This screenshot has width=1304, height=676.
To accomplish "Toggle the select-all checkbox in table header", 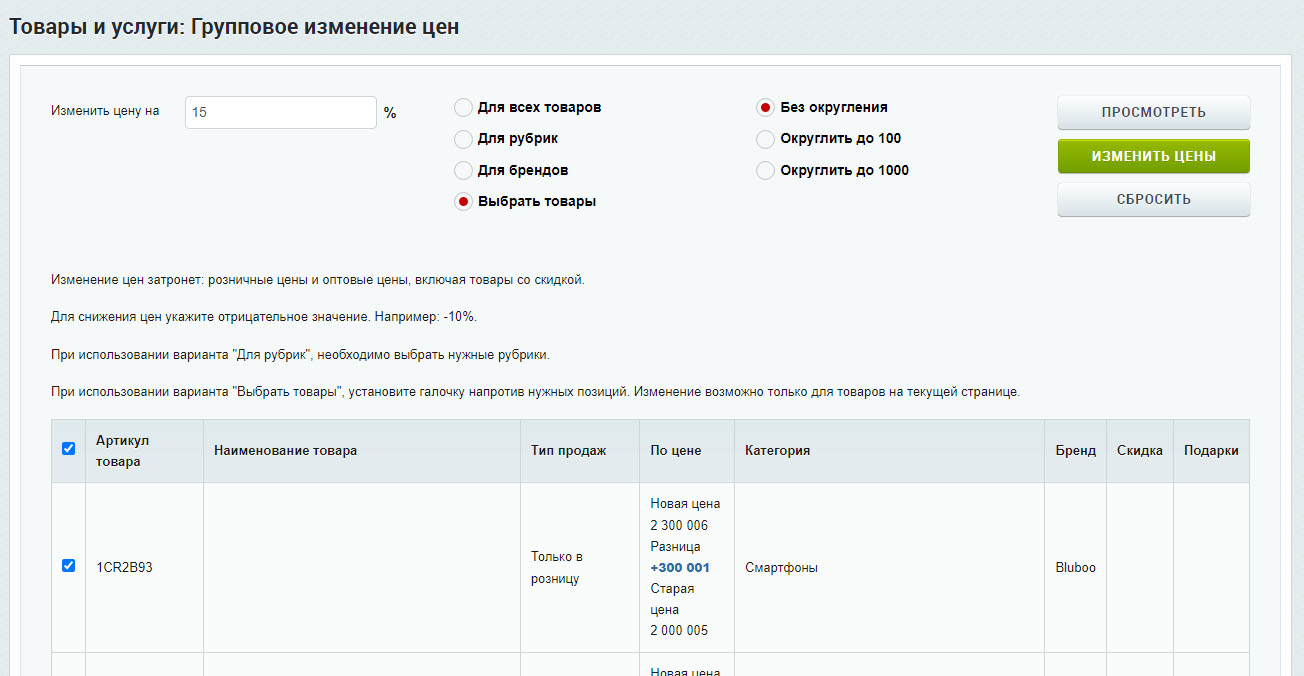I will [69, 449].
